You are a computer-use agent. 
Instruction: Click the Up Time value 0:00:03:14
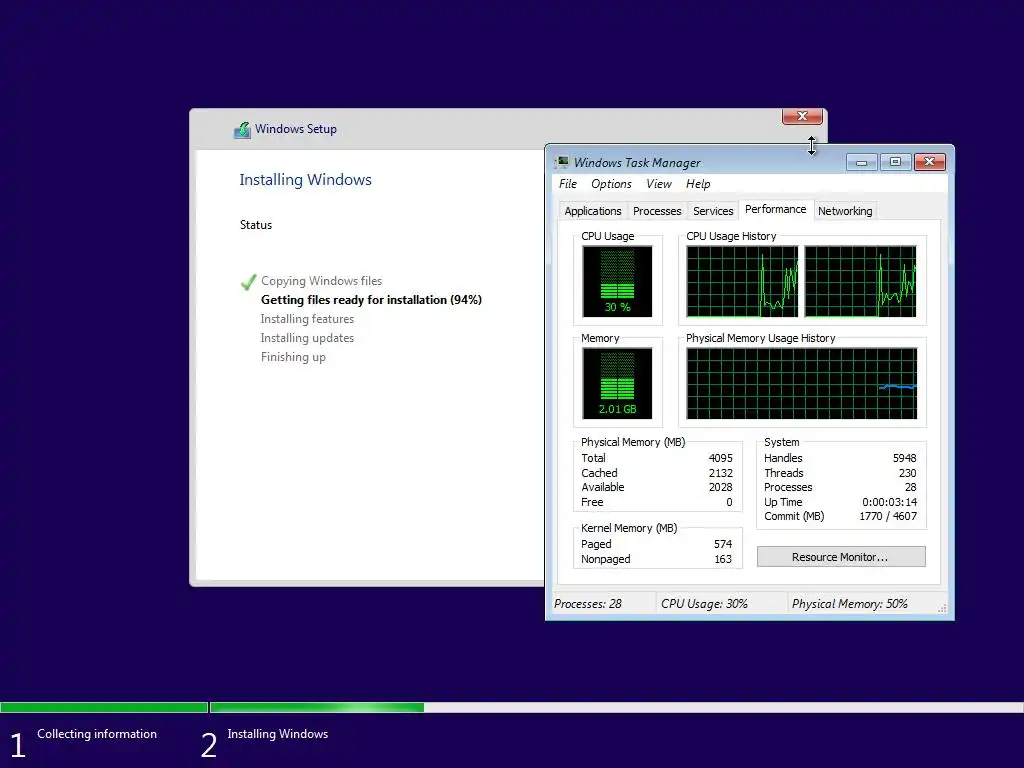pos(889,502)
